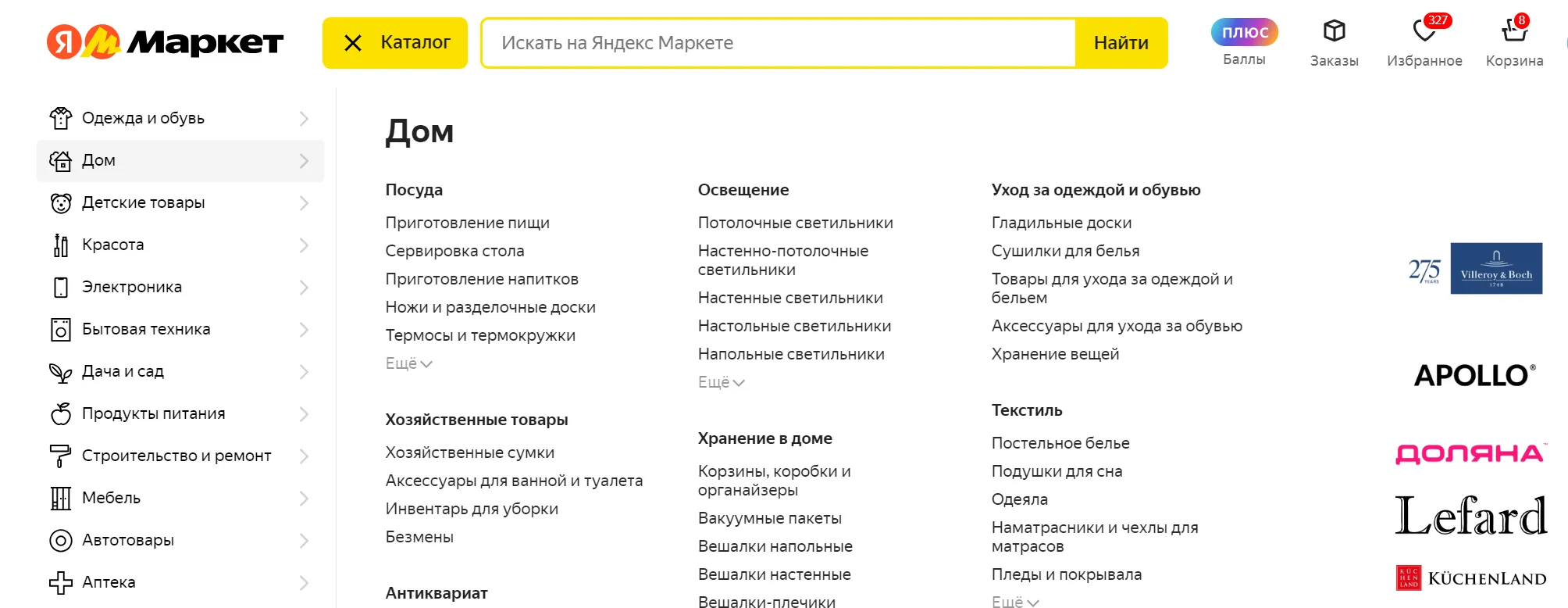Focus the Яндекс Маркет search field
Viewport: 1568px width, 608px height.
[778, 43]
